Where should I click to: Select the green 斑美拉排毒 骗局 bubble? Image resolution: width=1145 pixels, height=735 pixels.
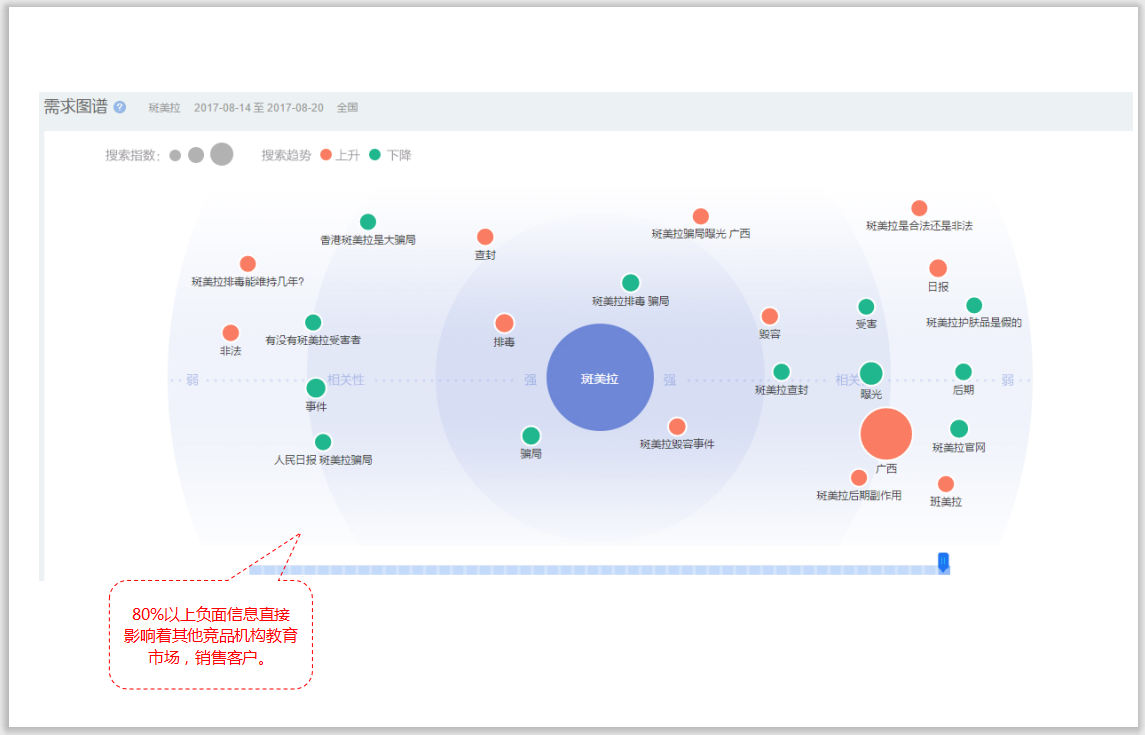[630, 282]
